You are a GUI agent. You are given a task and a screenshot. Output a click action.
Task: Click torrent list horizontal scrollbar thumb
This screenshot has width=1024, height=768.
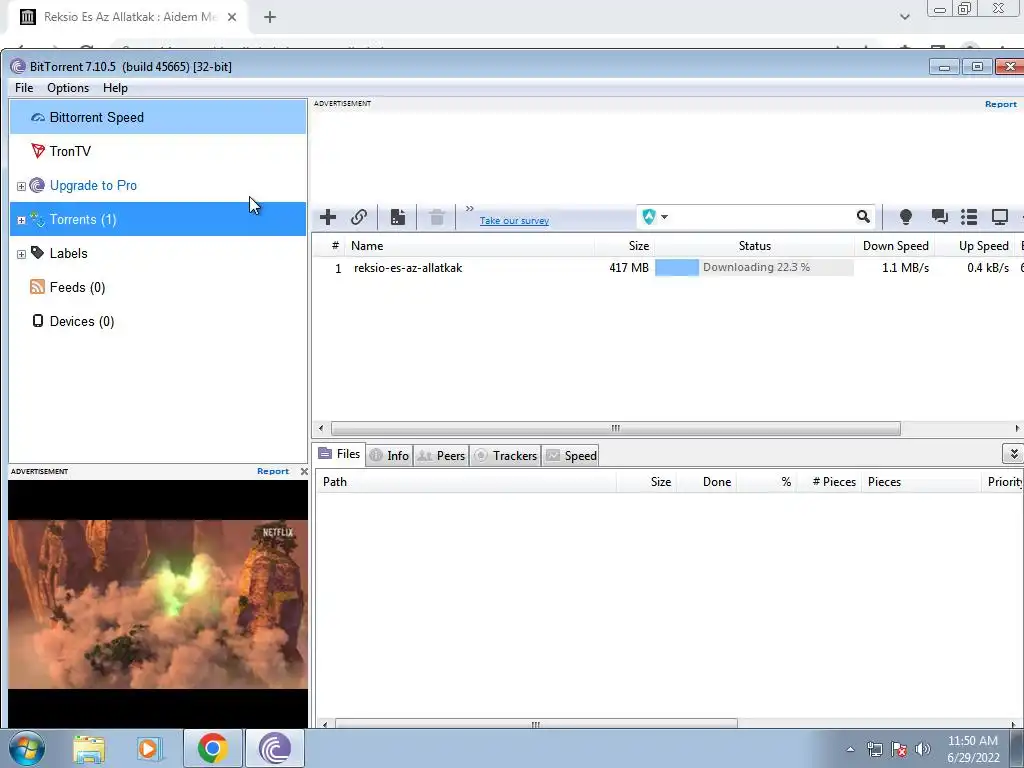(616, 428)
